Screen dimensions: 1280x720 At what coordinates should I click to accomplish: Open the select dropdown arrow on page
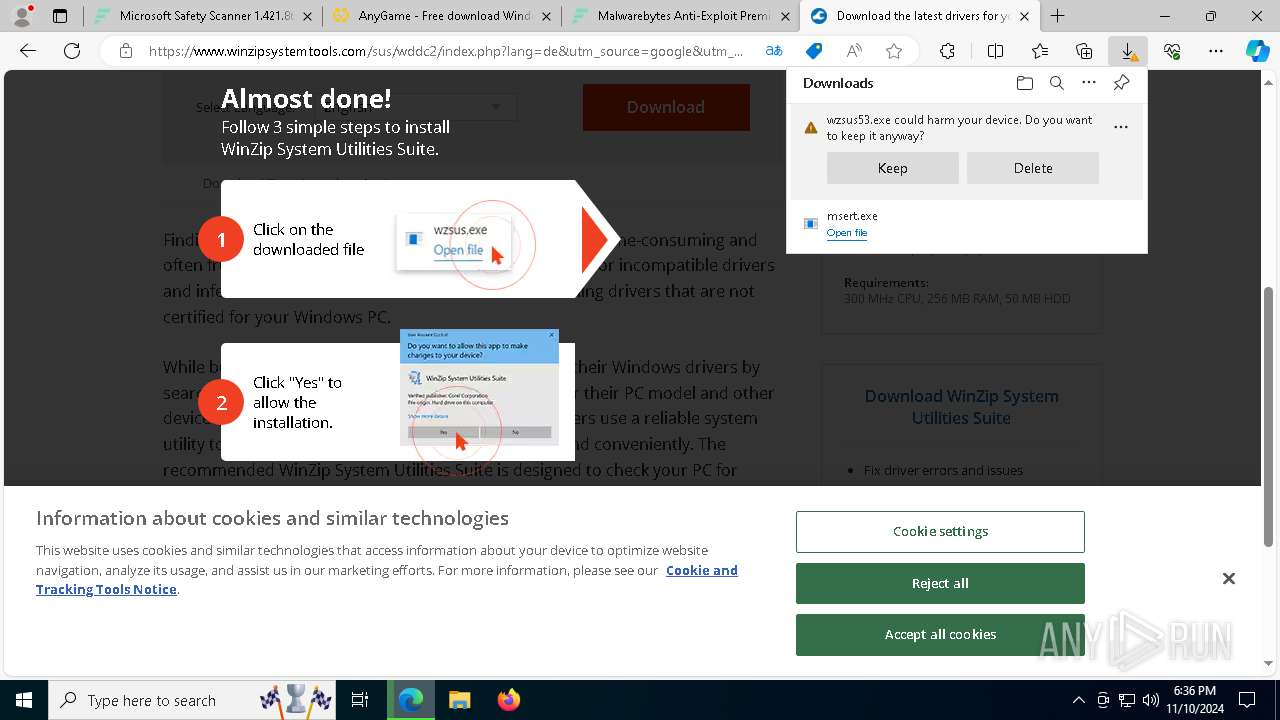coord(496,107)
